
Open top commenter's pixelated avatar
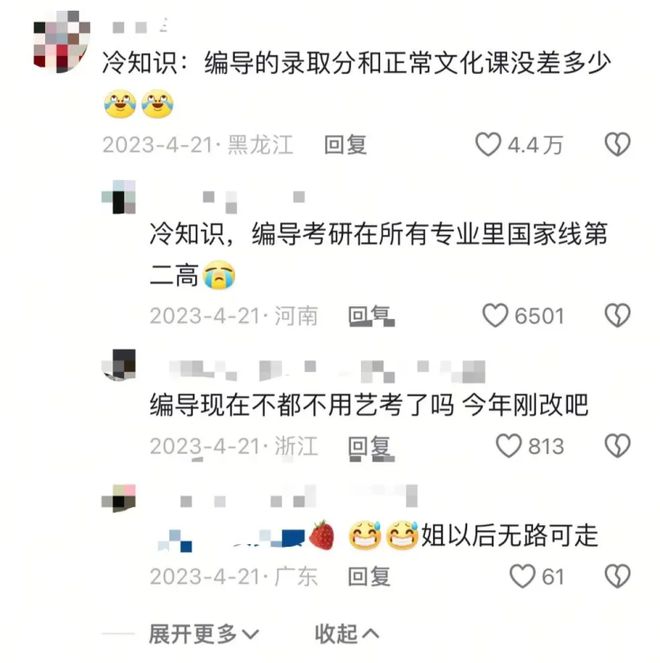click(x=62, y=41)
